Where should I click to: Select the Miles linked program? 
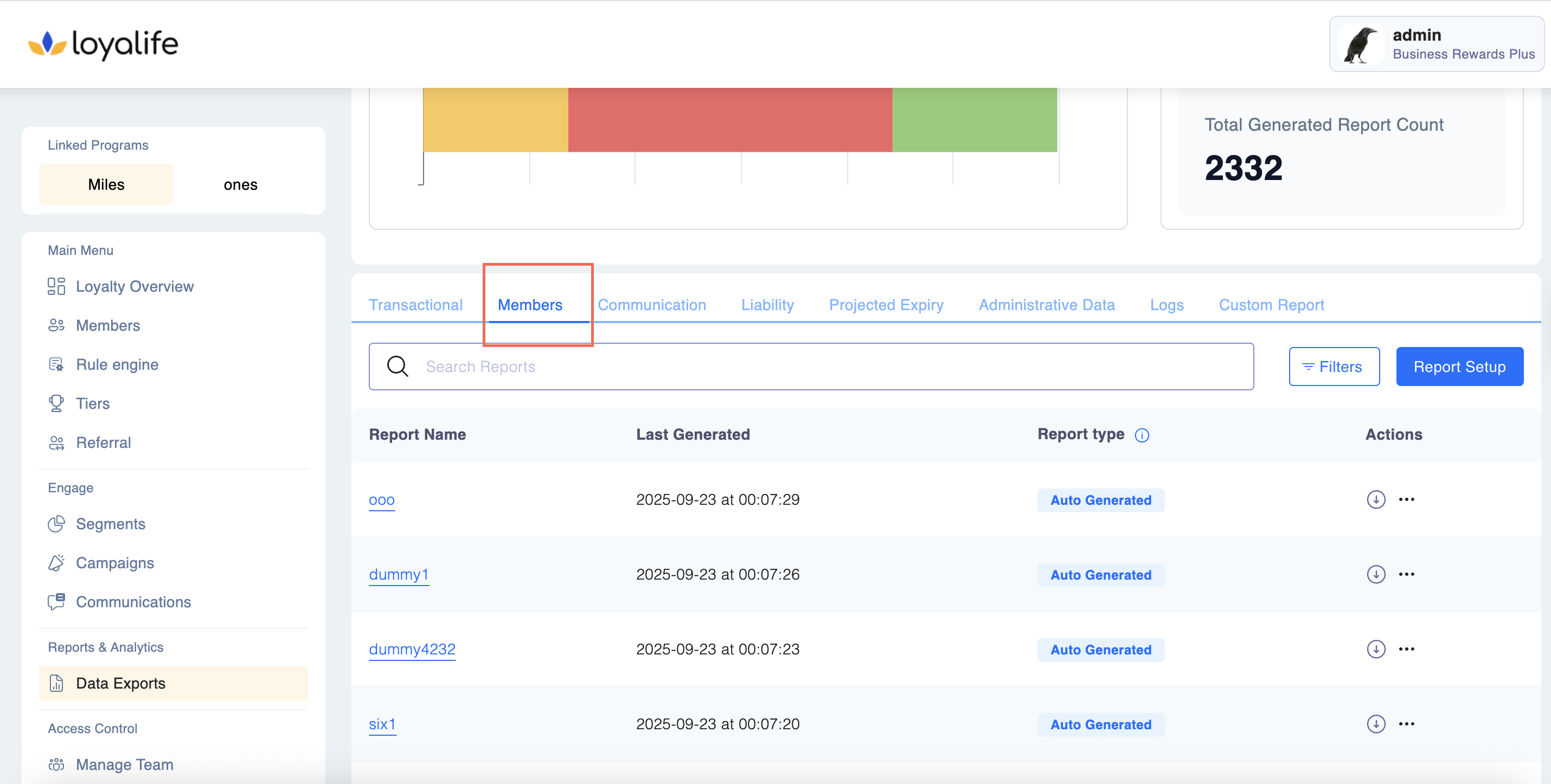pos(106,184)
